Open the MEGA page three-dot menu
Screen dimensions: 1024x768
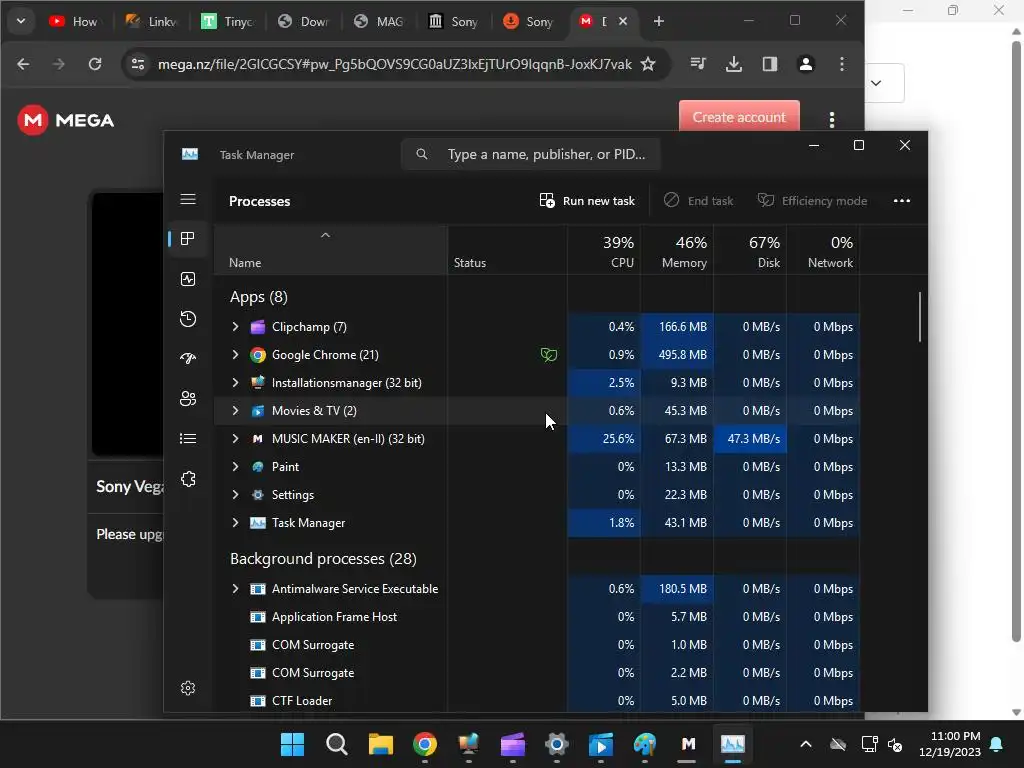click(831, 120)
